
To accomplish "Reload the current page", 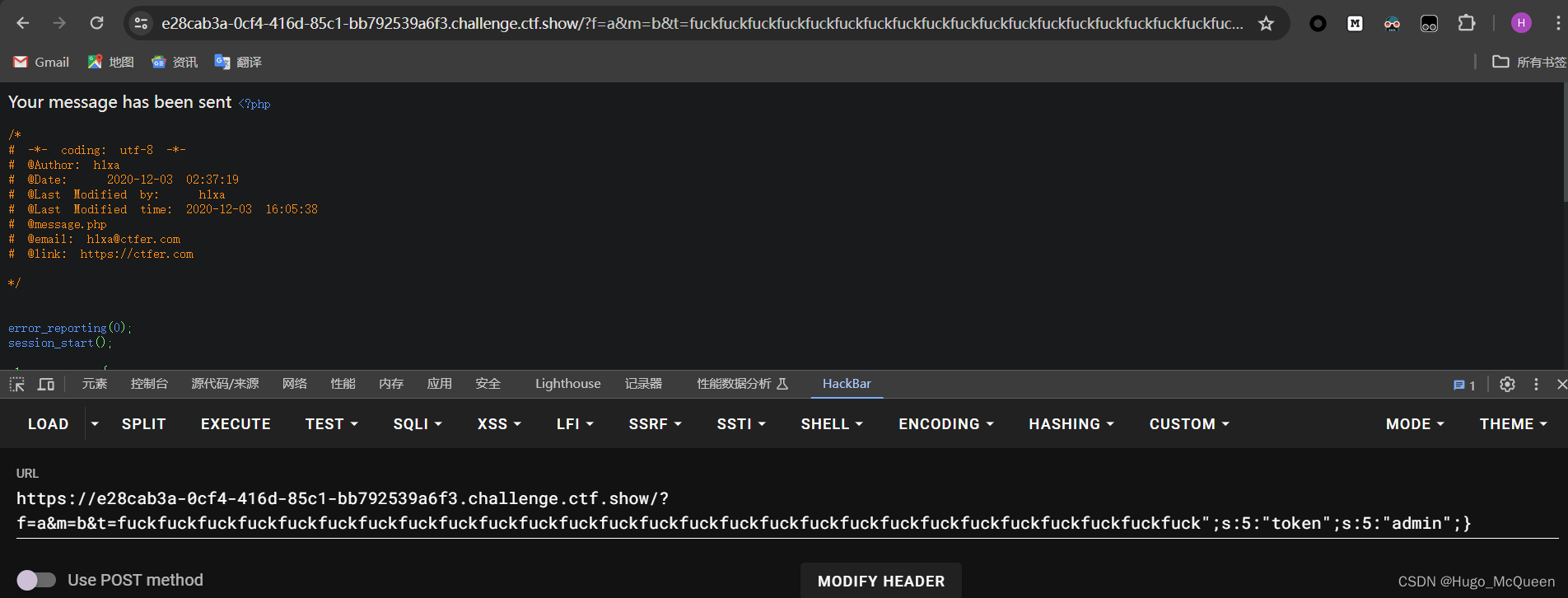I will point(96,23).
